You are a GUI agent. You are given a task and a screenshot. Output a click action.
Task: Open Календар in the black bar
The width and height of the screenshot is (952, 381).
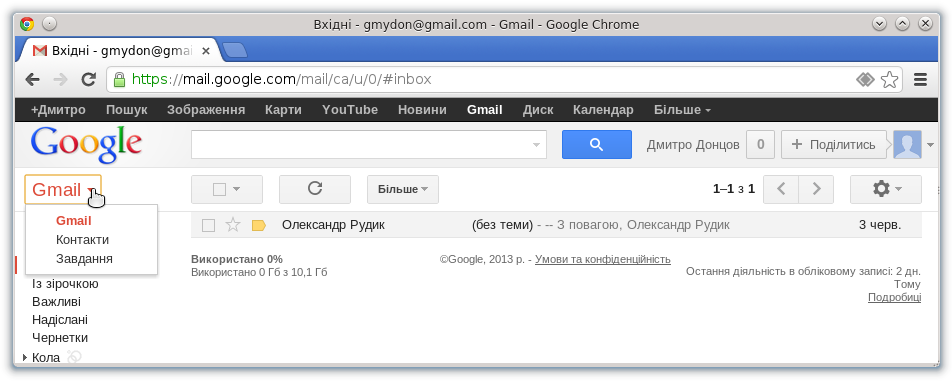(603, 110)
